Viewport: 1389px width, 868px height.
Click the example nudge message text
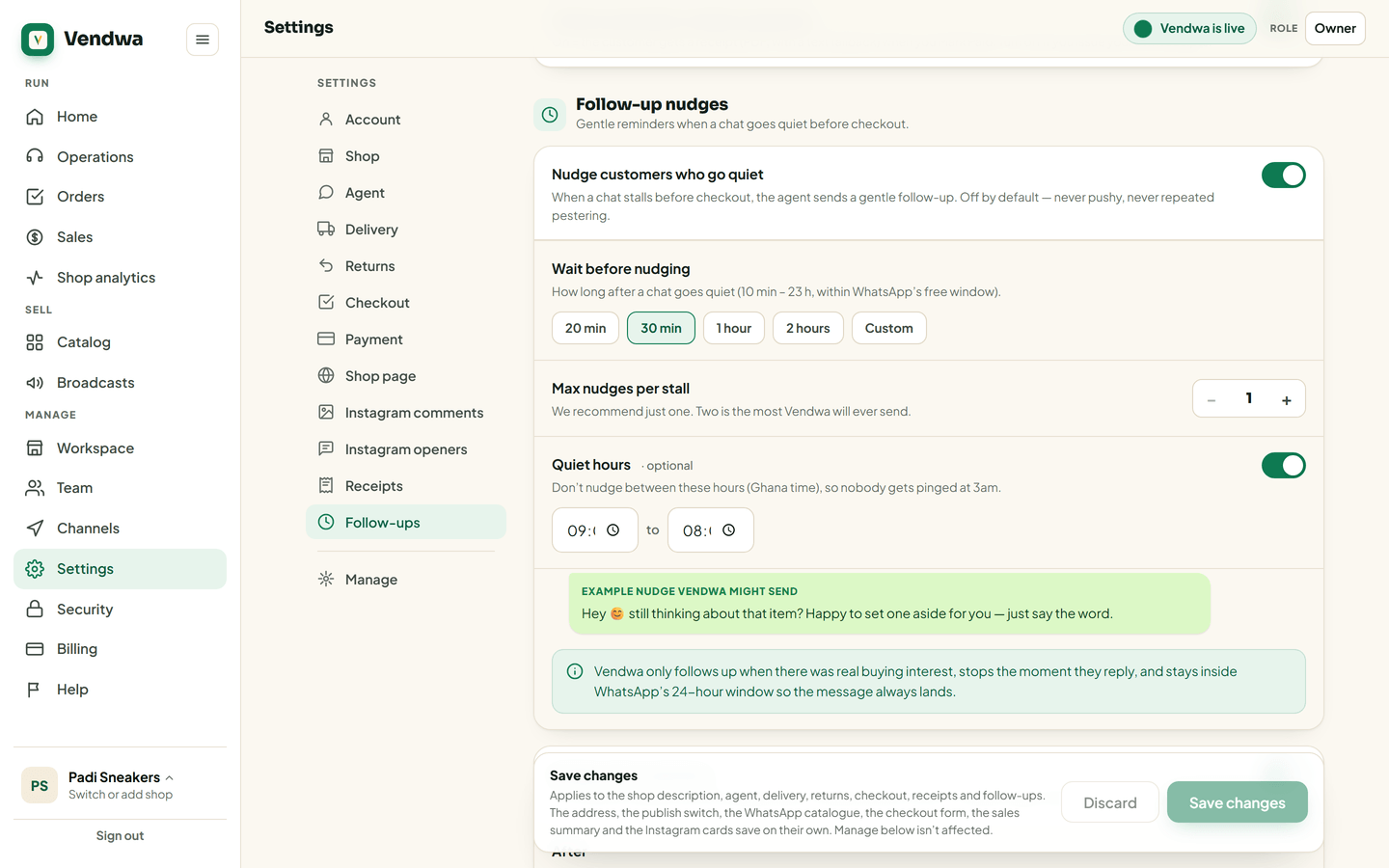[x=847, y=613]
